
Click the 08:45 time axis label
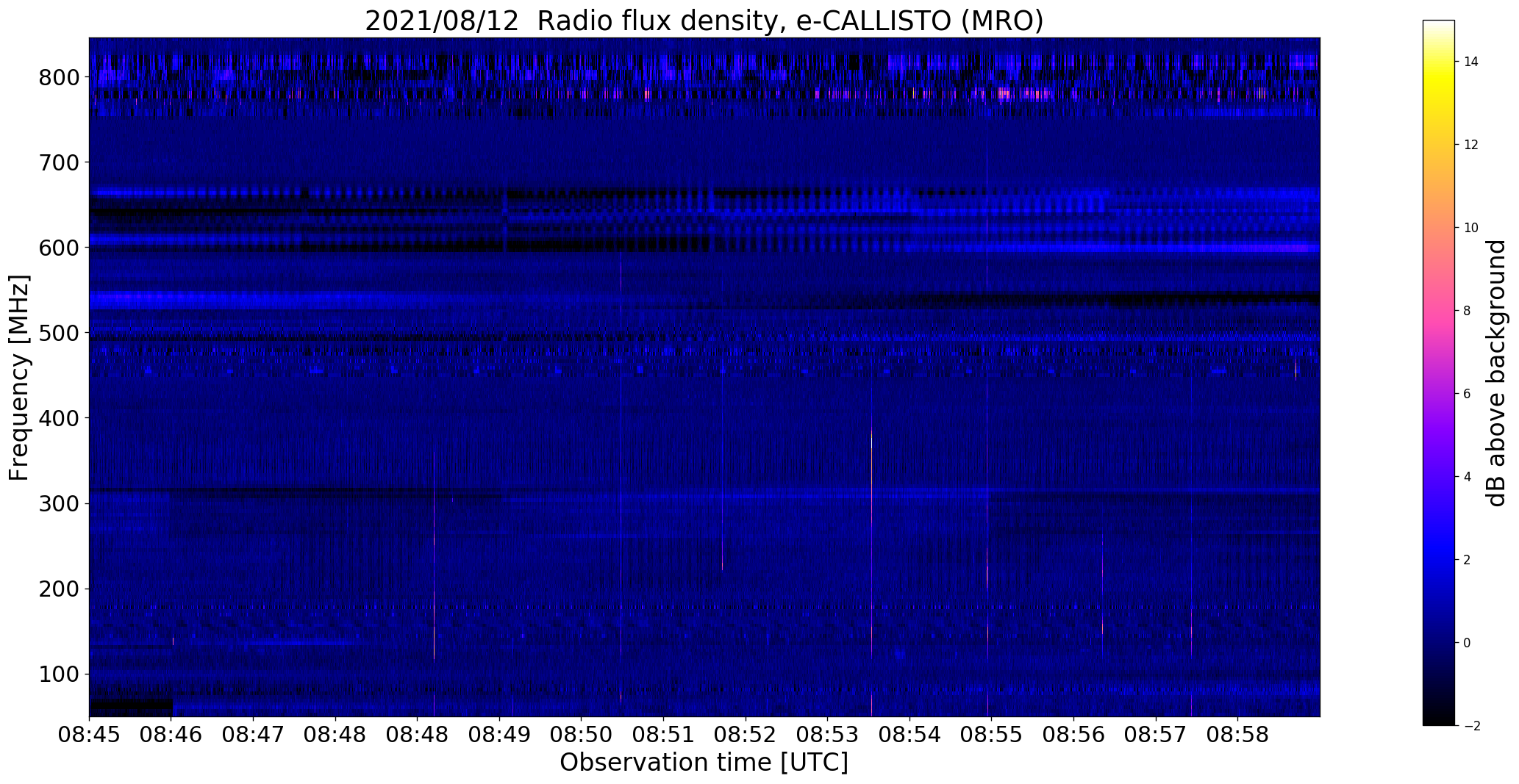point(89,736)
